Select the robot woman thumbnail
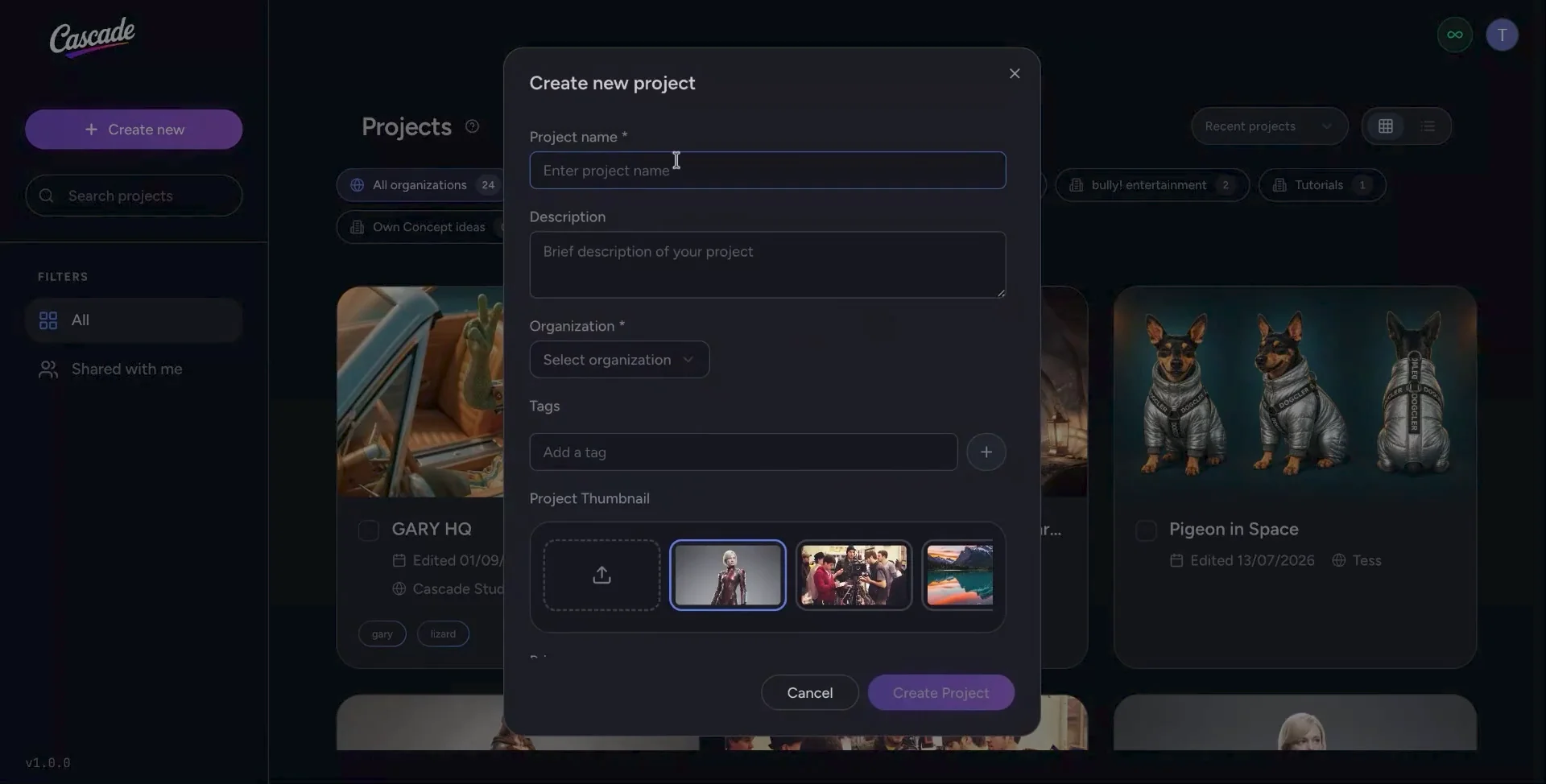 727,575
